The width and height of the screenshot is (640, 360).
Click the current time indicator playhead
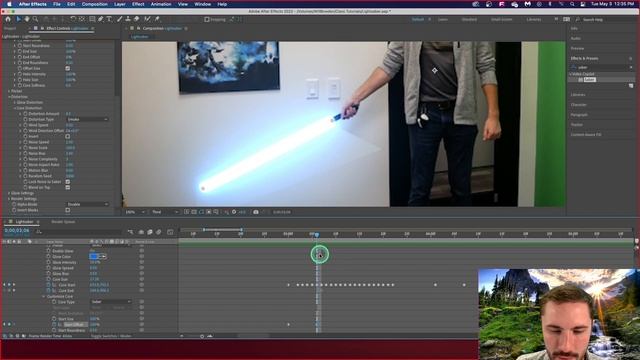click(317, 235)
